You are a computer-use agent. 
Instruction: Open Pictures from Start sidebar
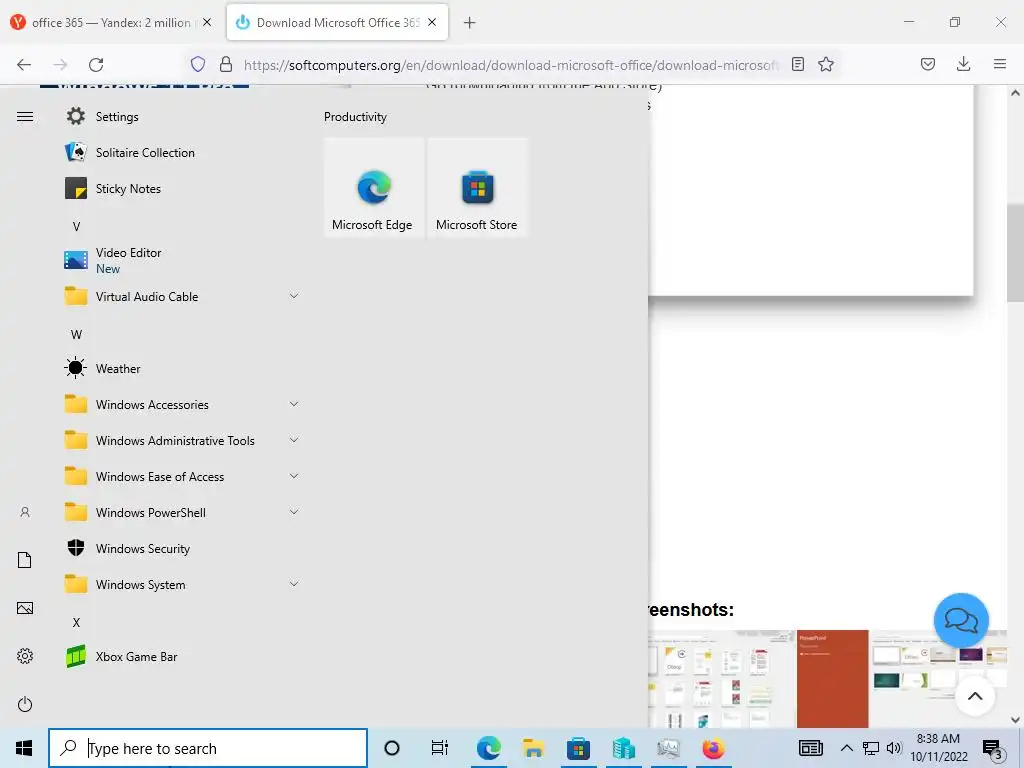point(25,608)
